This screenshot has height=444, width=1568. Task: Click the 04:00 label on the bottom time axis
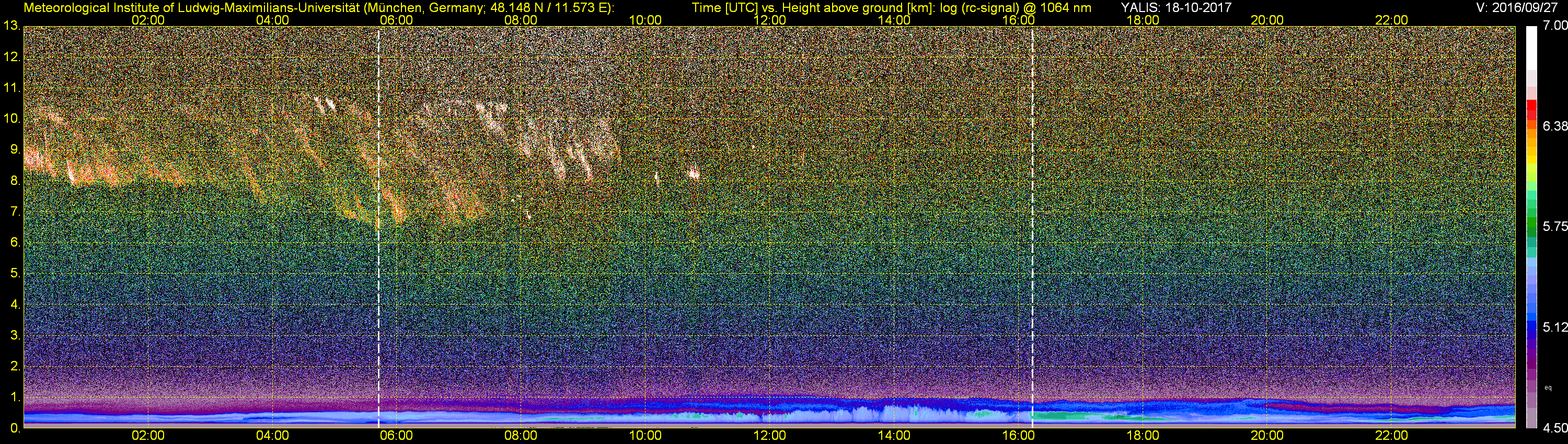point(272,436)
